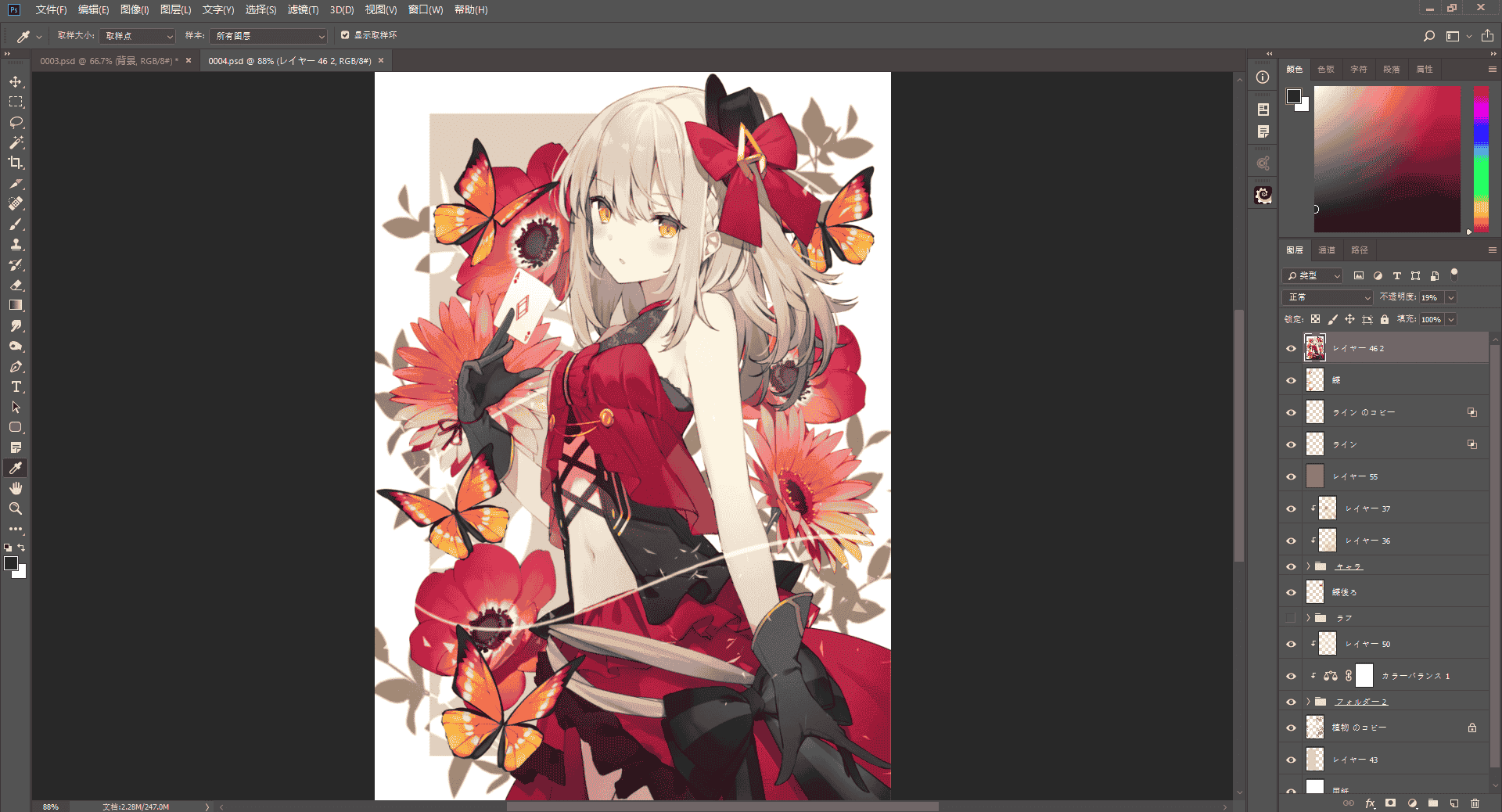This screenshot has height=812, width=1502.
Task: Select the Type tool
Action: point(16,386)
